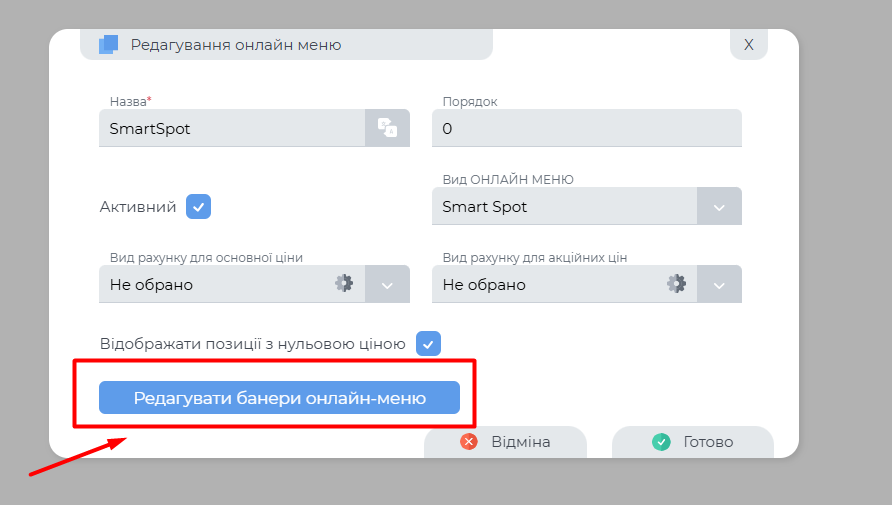Expand the Вид ОНЛАЙН МЕНЮ chevron
The image size is (892, 505).
click(719, 207)
